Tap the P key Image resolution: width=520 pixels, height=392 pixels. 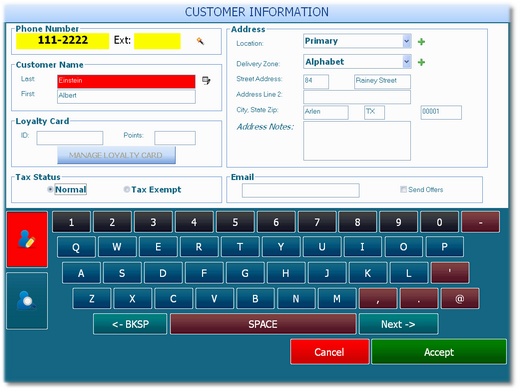coord(445,247)
